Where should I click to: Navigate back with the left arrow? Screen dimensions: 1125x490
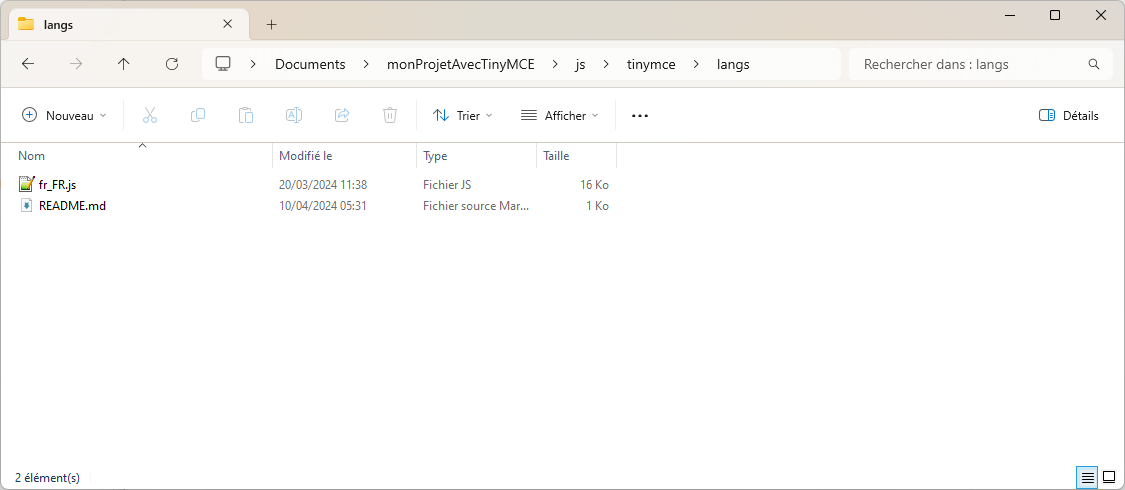pos(28,64)
